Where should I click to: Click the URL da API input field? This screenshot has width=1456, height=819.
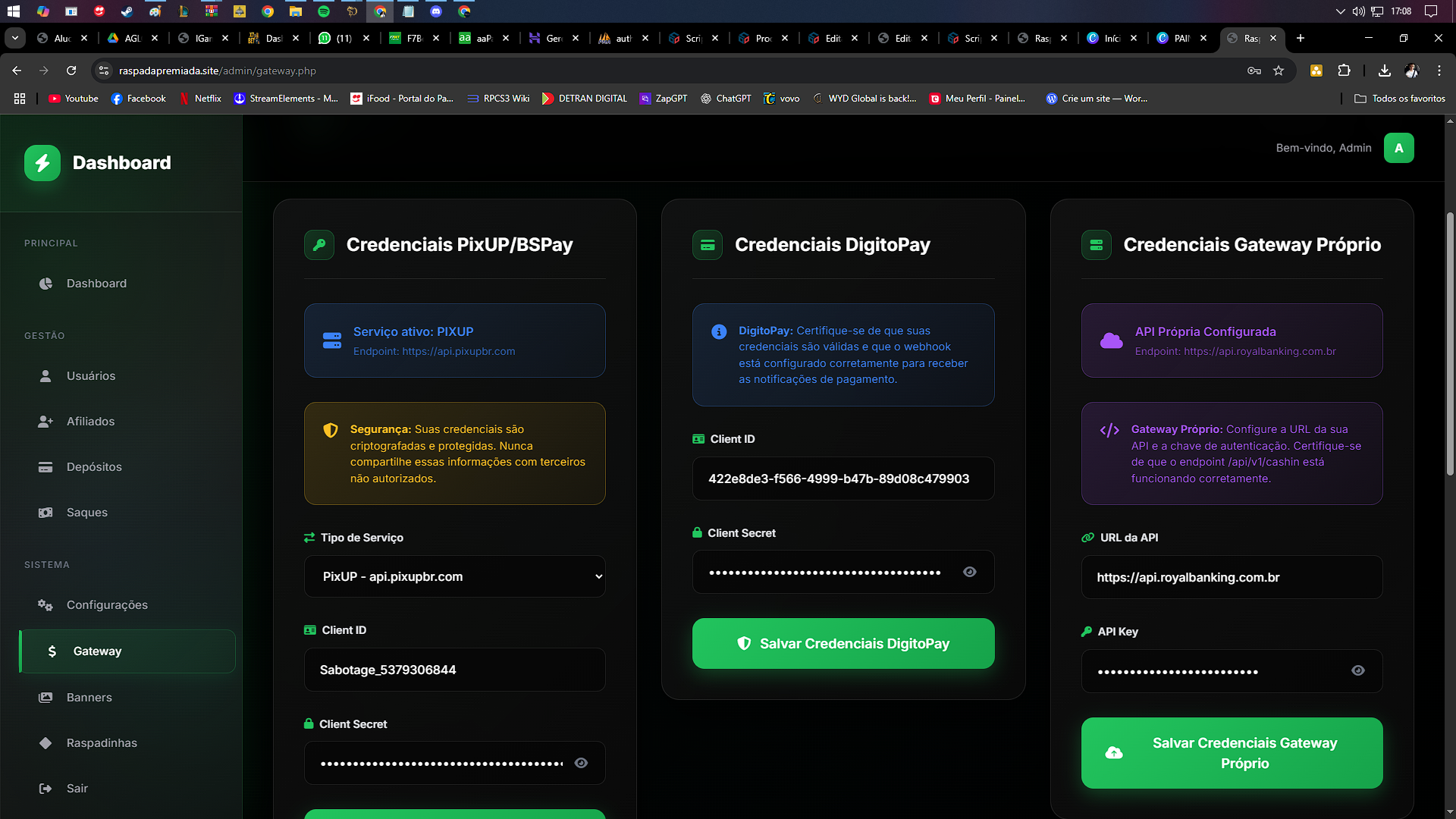click(1232, 577)
